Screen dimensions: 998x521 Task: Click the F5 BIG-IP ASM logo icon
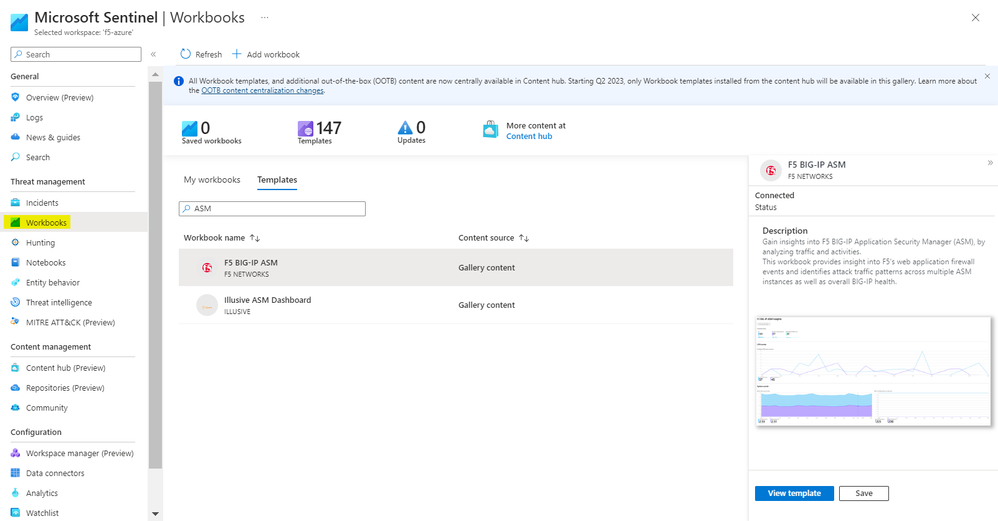207,268
